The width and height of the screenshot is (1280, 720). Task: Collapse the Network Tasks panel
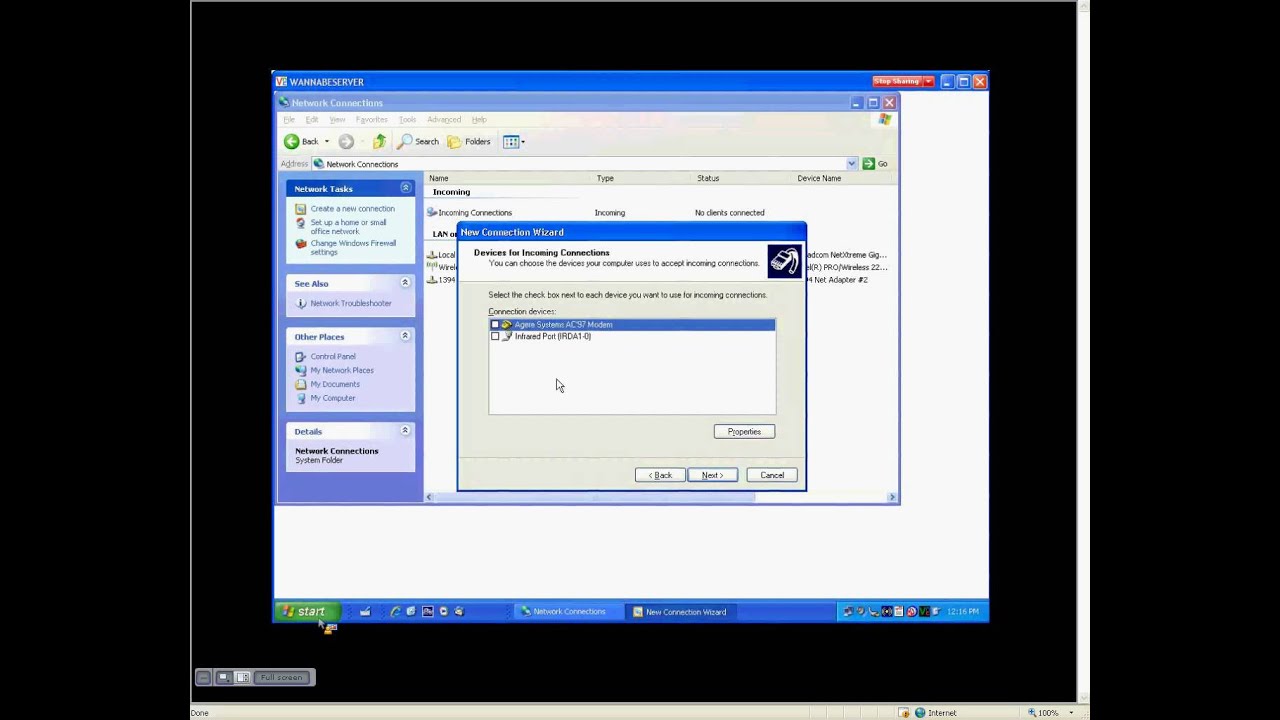click(x=405, y=188)
